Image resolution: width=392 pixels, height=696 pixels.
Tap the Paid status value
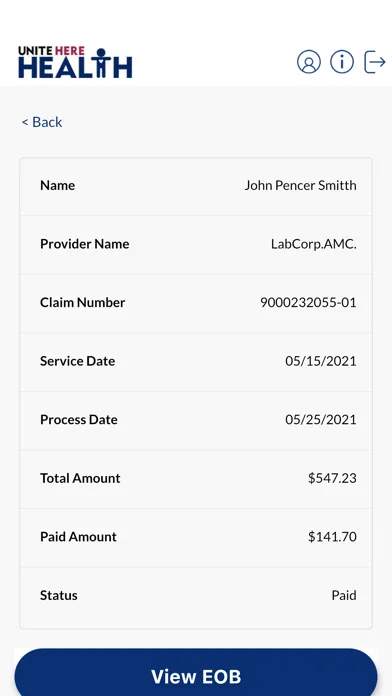tap(344, 595)
